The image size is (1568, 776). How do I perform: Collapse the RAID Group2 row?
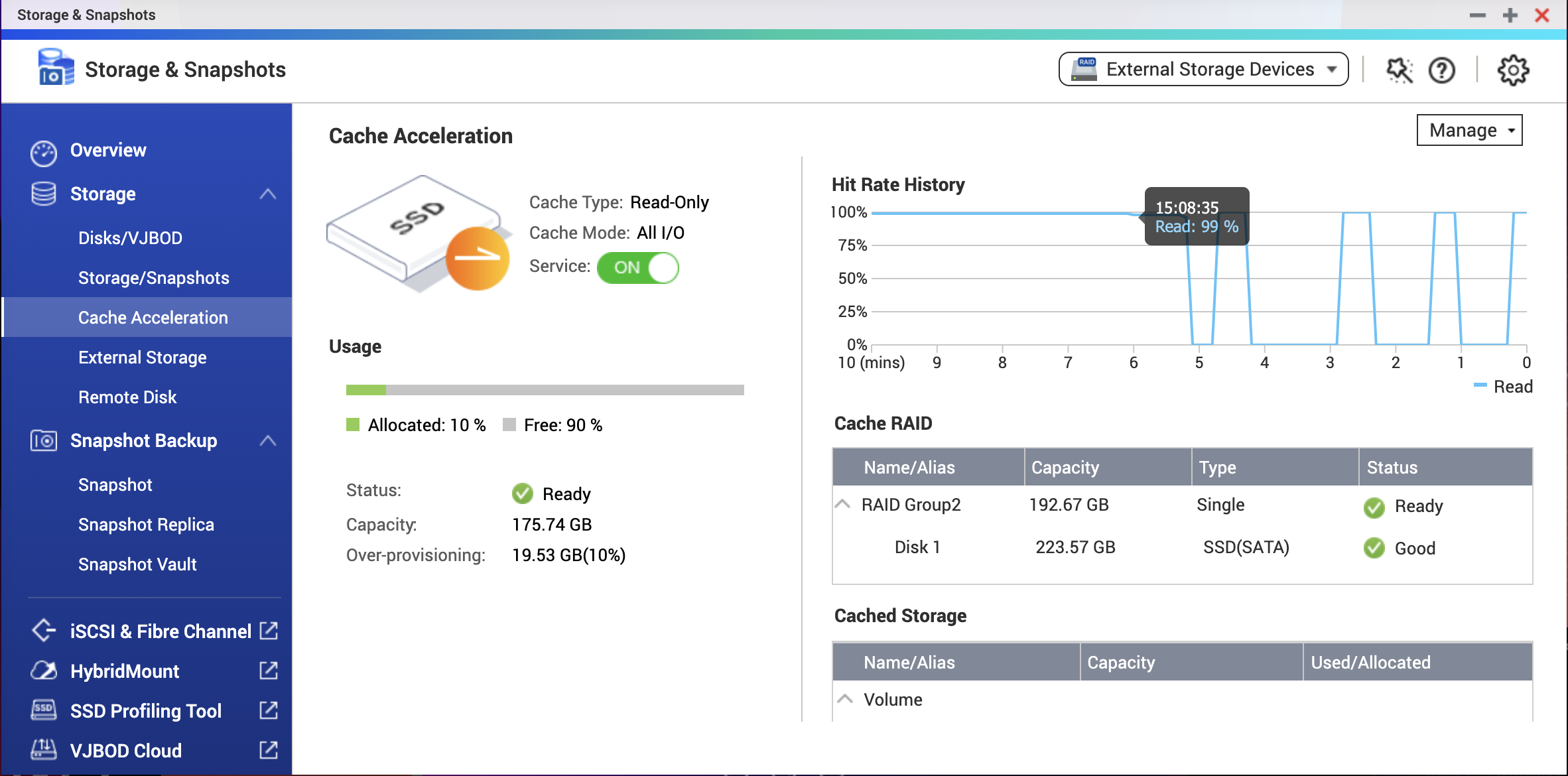844,504
